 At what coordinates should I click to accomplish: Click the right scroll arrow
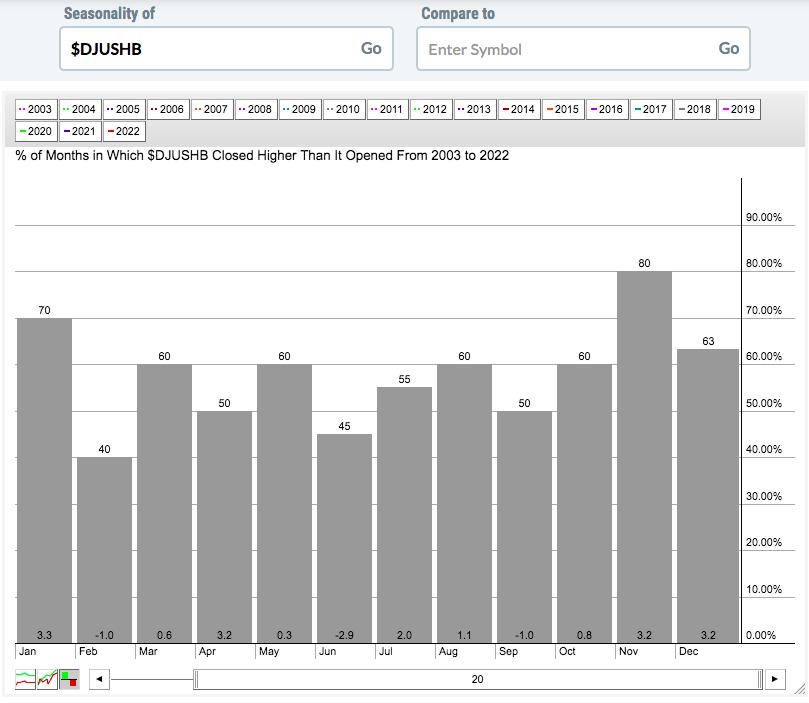775,680
